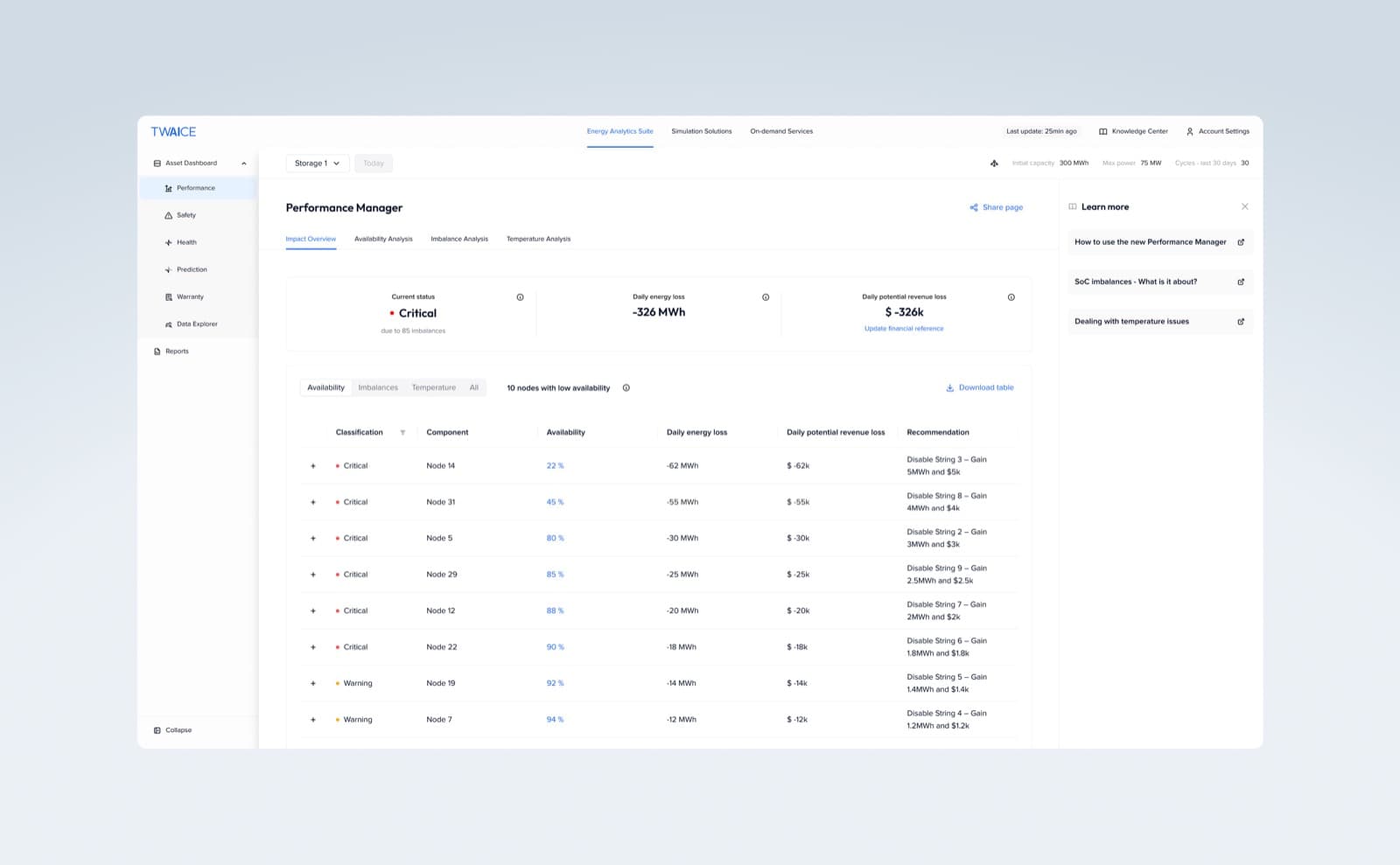Screen dimensions: 1400x865
Task: Click the Today button
Action: (374, 163)
